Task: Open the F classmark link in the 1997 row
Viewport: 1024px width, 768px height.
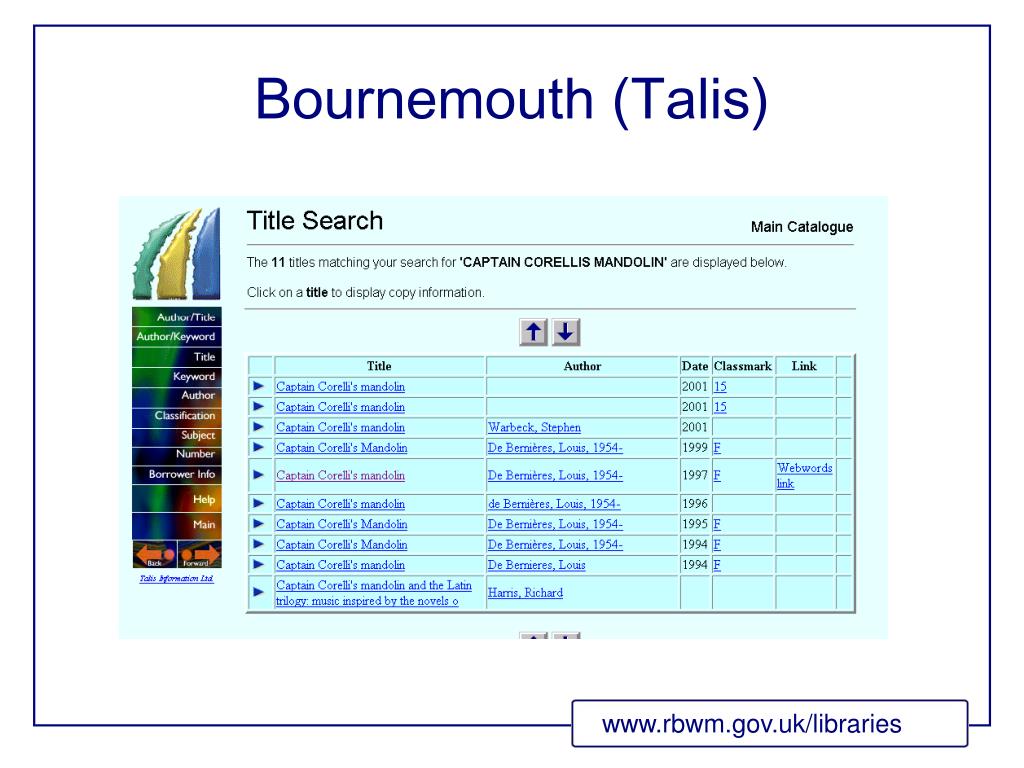Action: (x=717, y=475)
